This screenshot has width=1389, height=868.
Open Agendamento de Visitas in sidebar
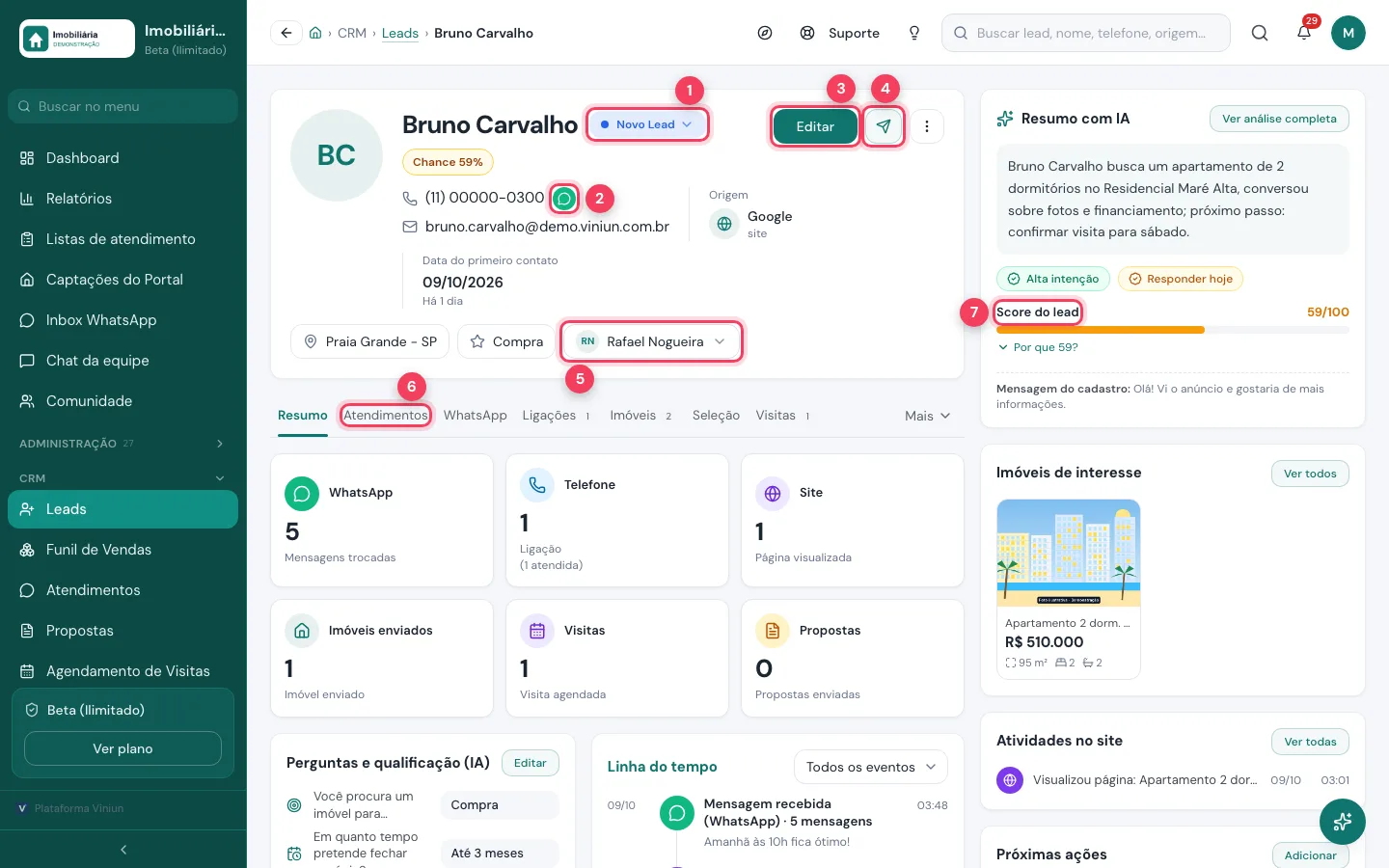point(123,671)
